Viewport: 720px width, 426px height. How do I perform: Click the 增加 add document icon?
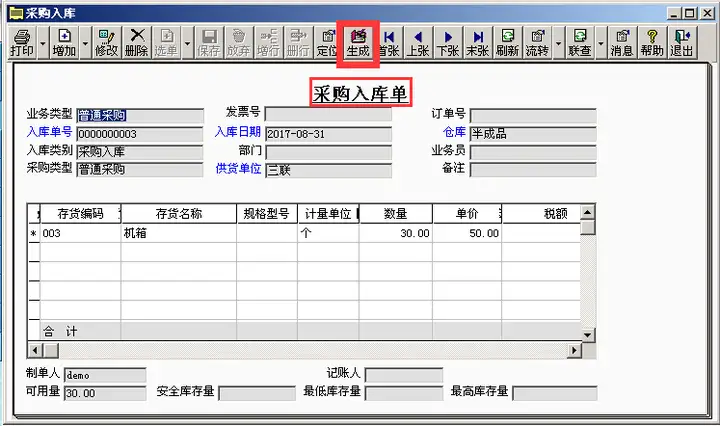coord(64,43)
